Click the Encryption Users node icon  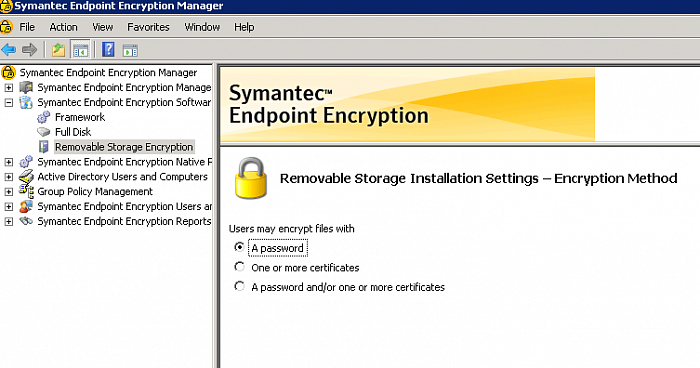click(x=26, y=206)
